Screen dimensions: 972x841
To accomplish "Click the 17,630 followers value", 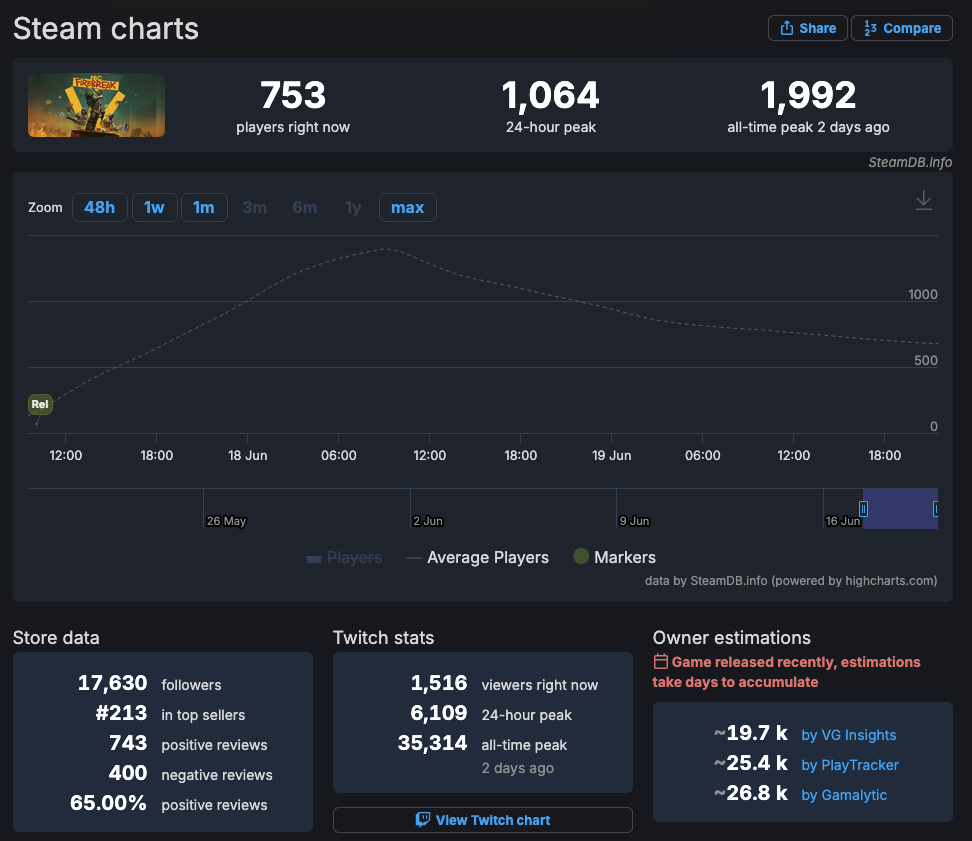I will point(112,683).
